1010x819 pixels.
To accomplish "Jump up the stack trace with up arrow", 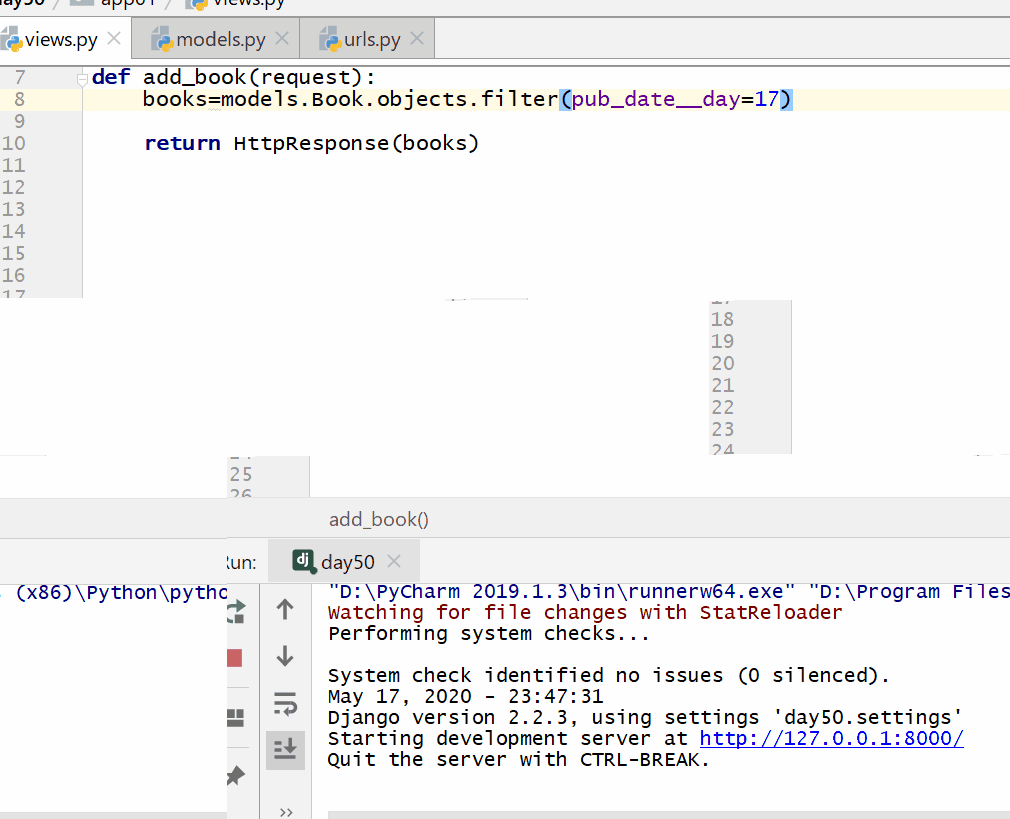I will click(285, 609).
